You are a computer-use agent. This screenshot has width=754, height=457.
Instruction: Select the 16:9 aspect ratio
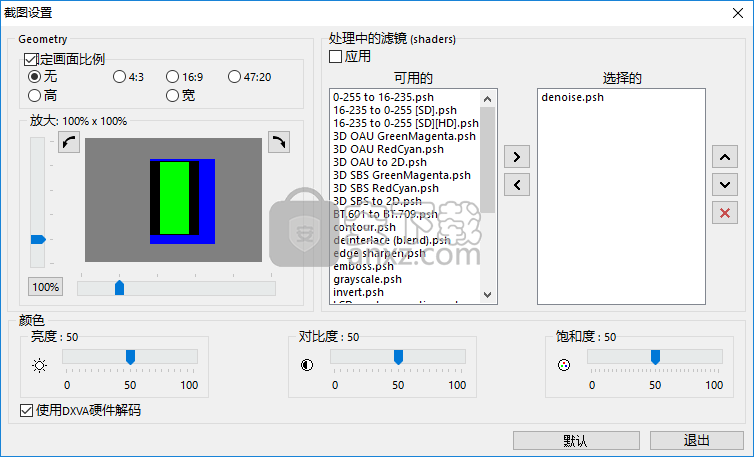pyautogui.click(x=172, y=76)
